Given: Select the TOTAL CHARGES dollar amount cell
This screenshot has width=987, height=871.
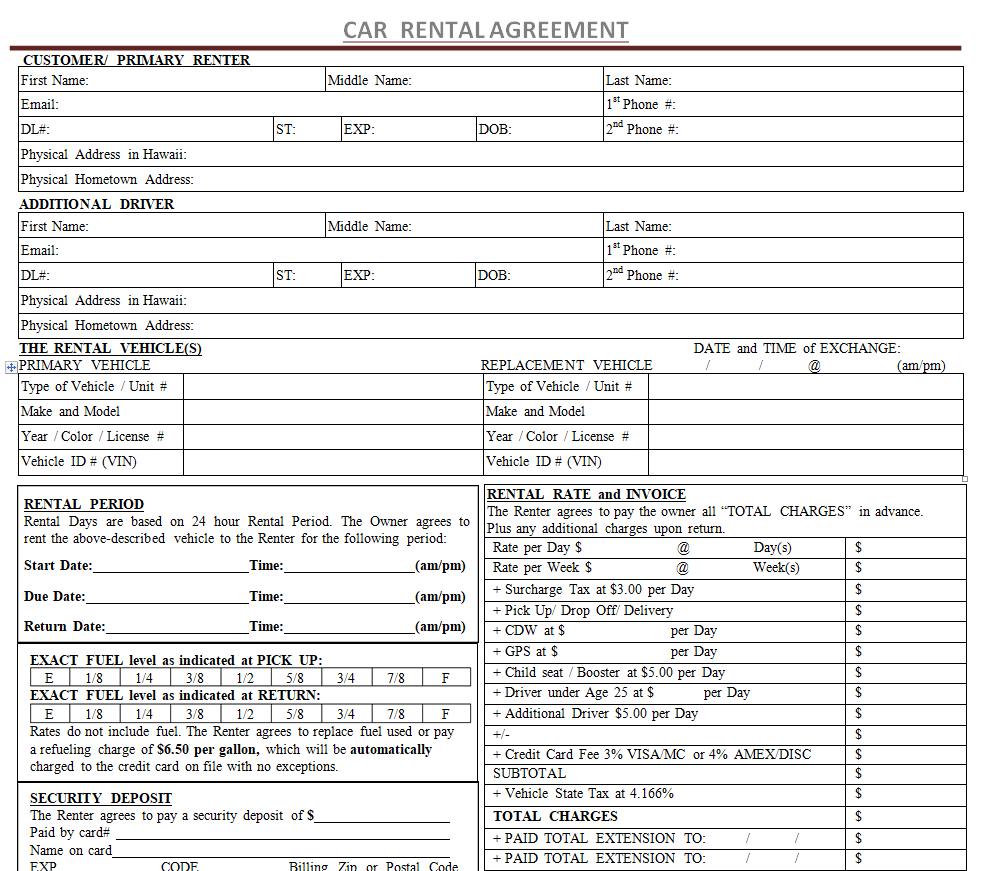Looking at the screenshot, I should point(906,816).
